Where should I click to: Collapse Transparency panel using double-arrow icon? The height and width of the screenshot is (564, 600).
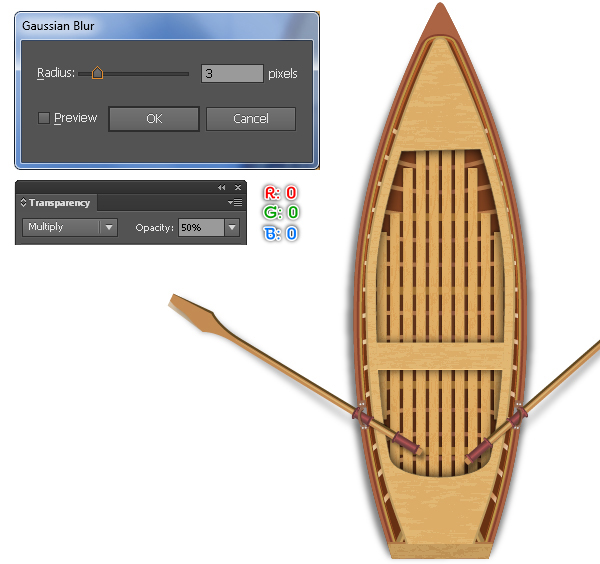click(x=221, y=187)
